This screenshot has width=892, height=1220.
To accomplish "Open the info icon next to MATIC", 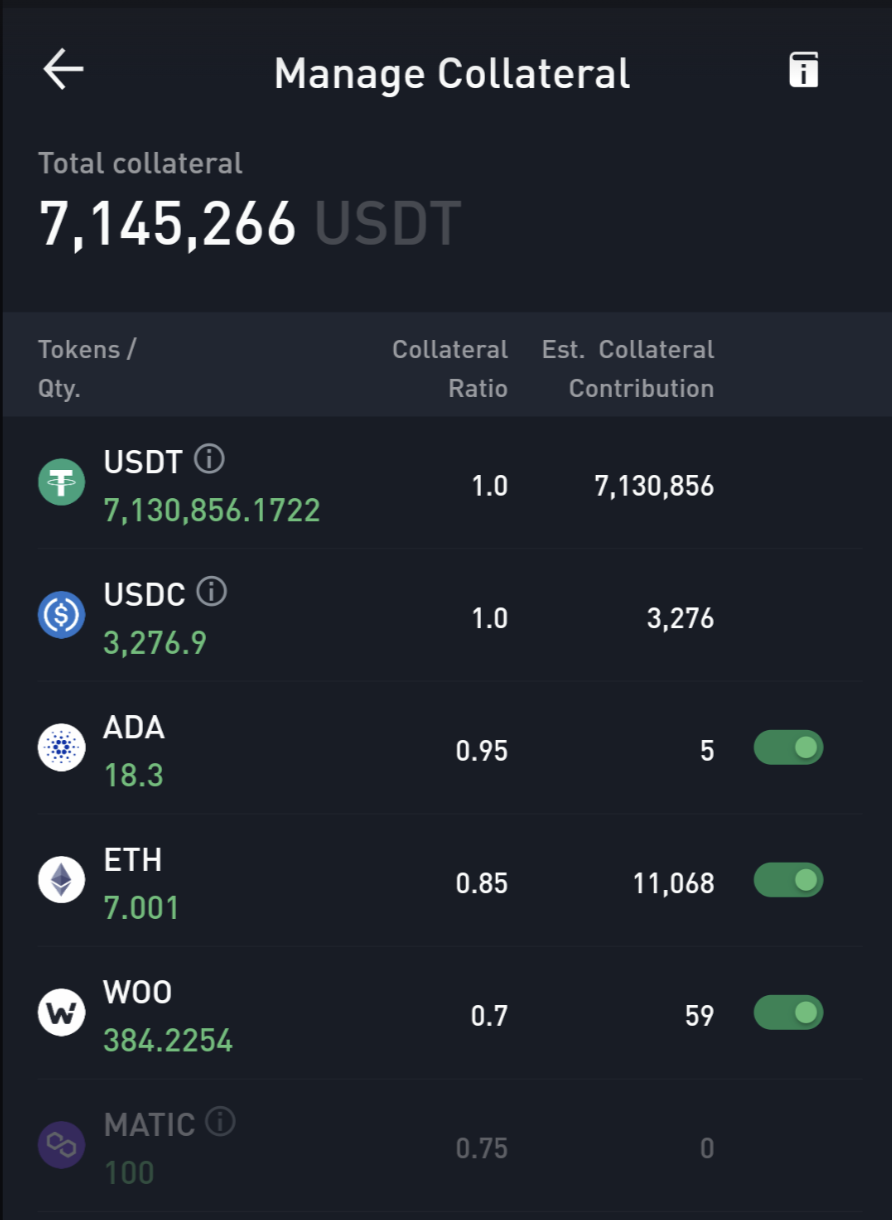I will click(x=220, y=1122).
